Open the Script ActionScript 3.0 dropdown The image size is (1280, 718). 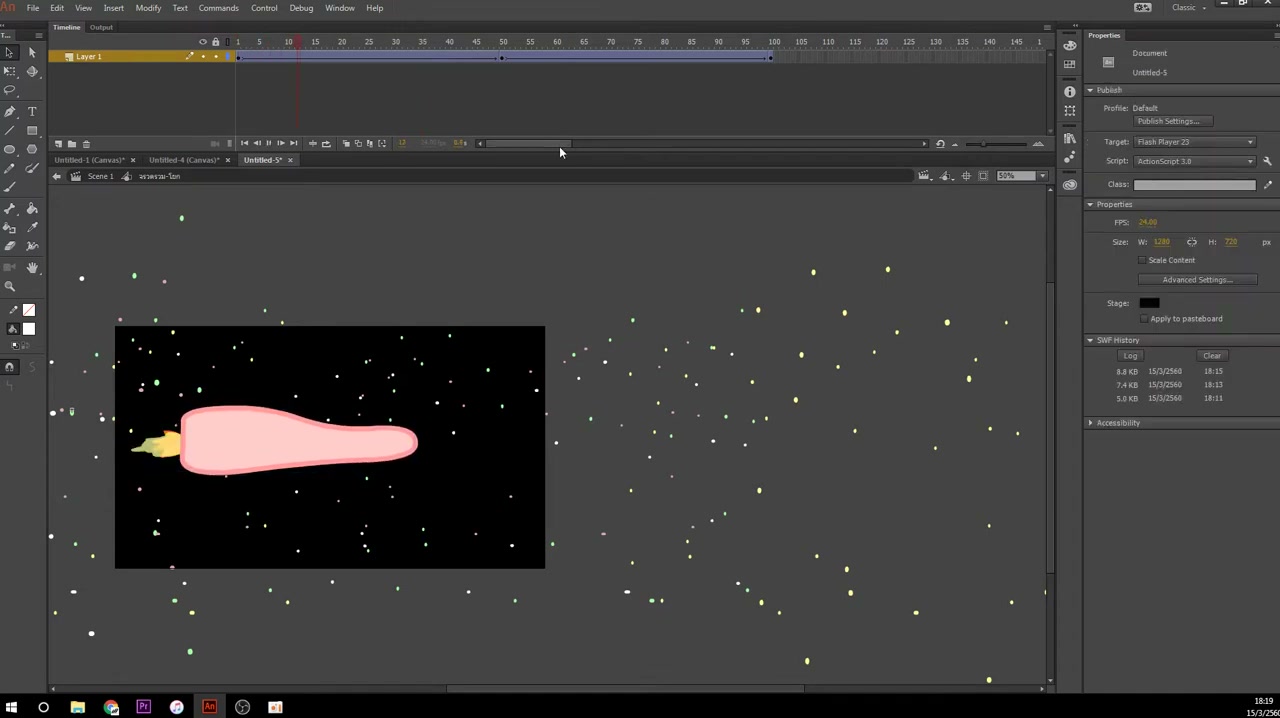pos(1194,161)
